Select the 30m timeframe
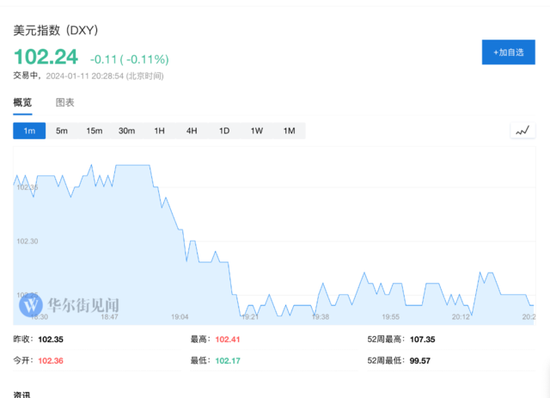The width and height of the screenshot is (550, 398). (x=127, y=131)
